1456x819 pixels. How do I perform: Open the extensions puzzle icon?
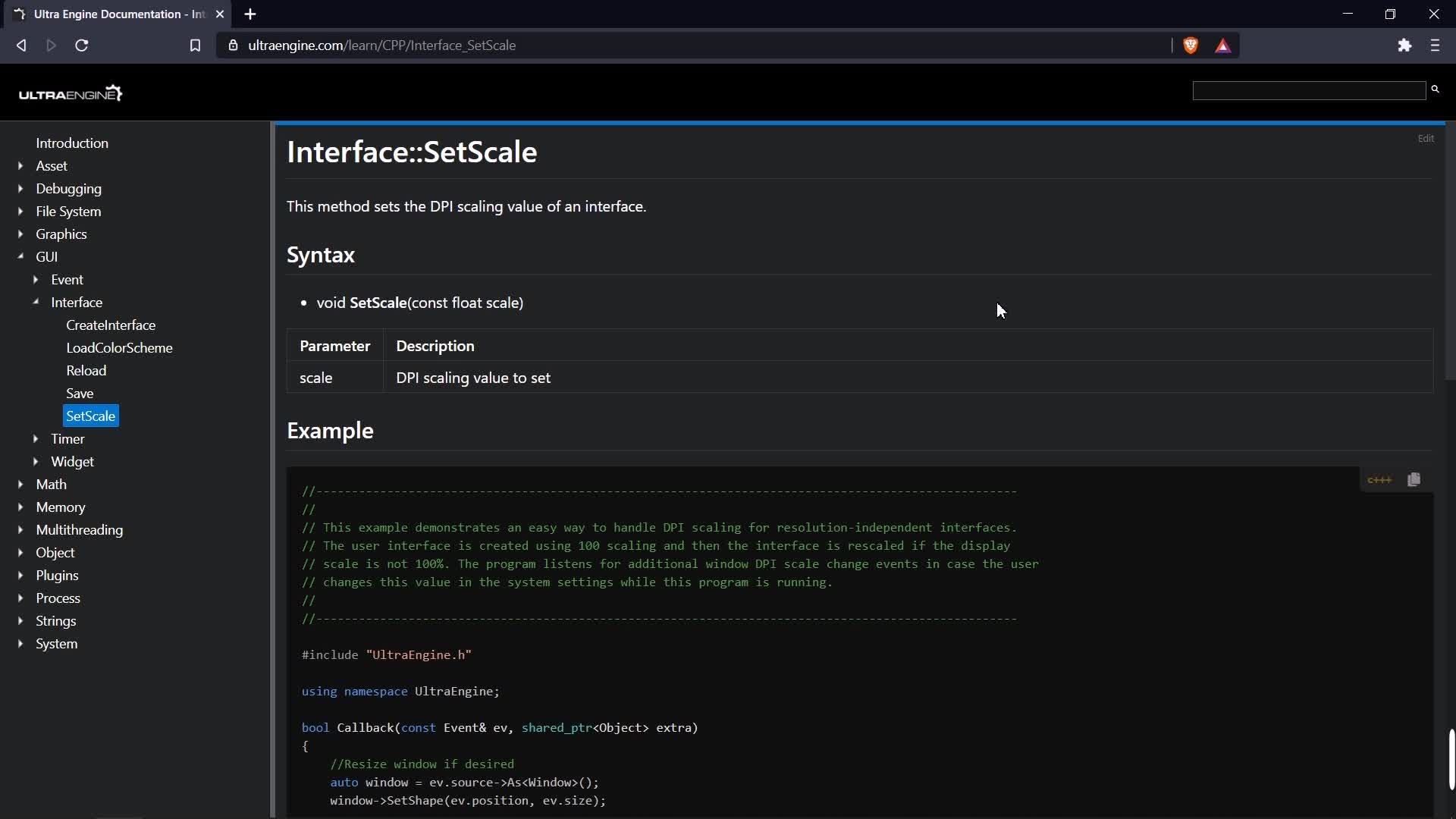click(x=1404, y=45)
